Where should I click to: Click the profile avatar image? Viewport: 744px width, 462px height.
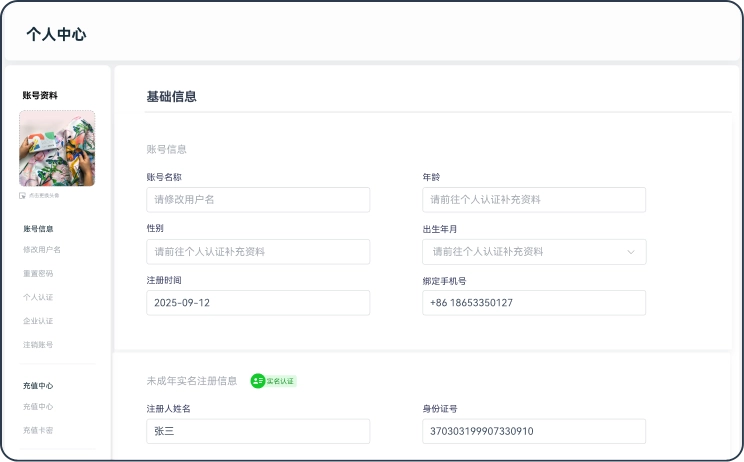[x=57, y=148]
